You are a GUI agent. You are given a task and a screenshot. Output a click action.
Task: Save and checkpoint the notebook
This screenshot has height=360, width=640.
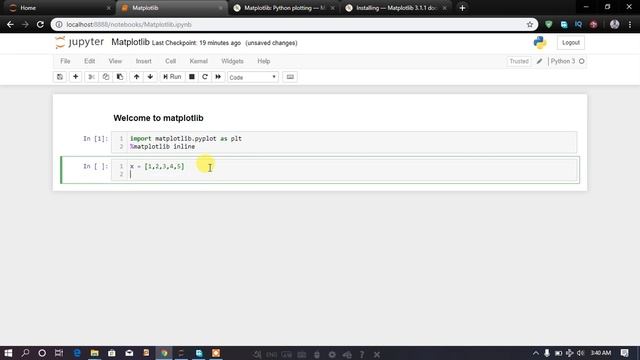tap(60, 77)
